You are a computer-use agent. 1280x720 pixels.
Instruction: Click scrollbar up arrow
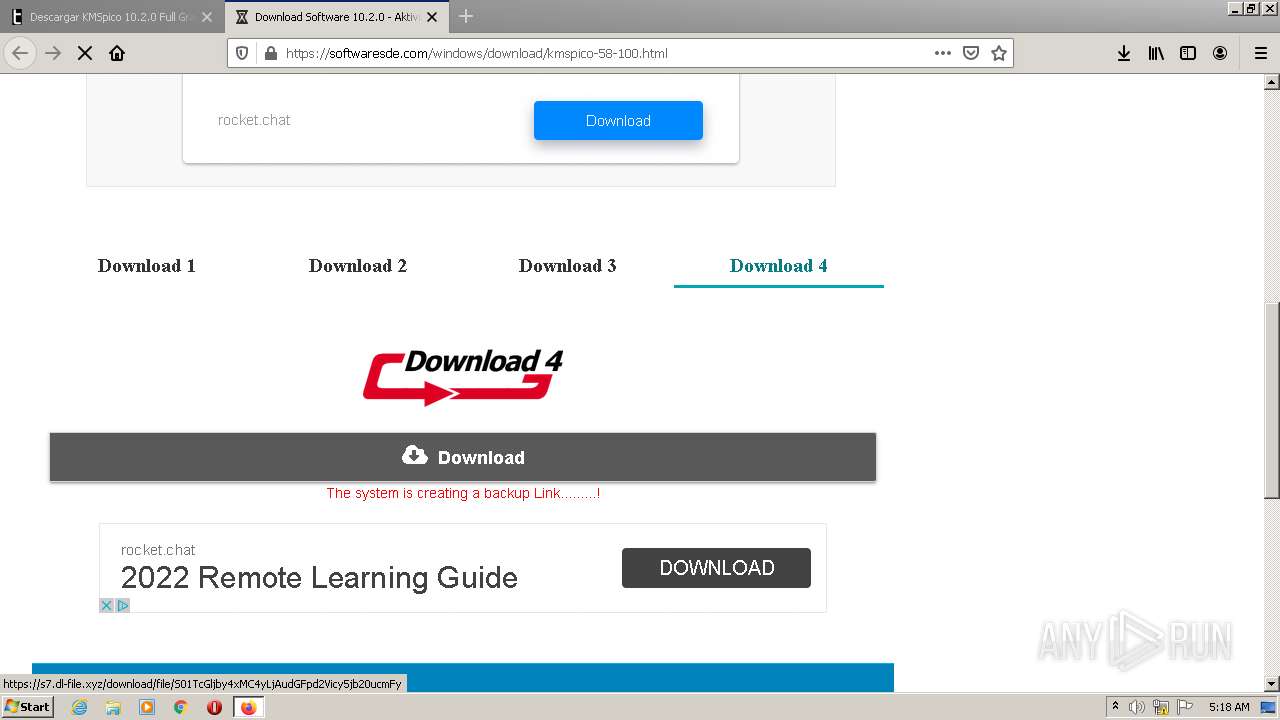tap(1272, 82)
